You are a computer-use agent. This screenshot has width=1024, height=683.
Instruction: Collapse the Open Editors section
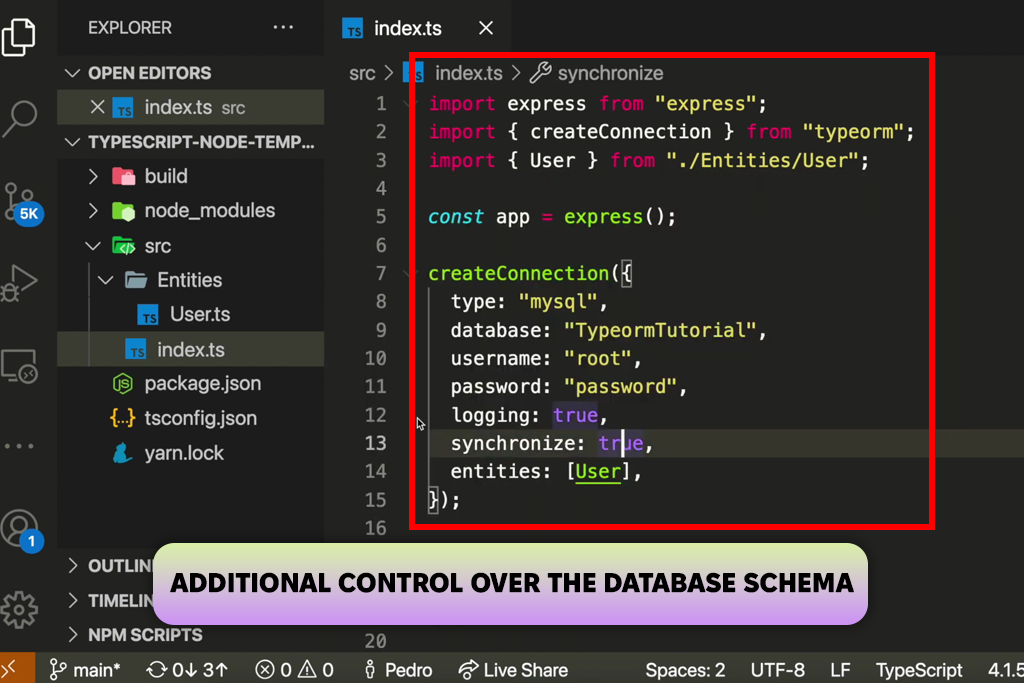tap(149, 73)
